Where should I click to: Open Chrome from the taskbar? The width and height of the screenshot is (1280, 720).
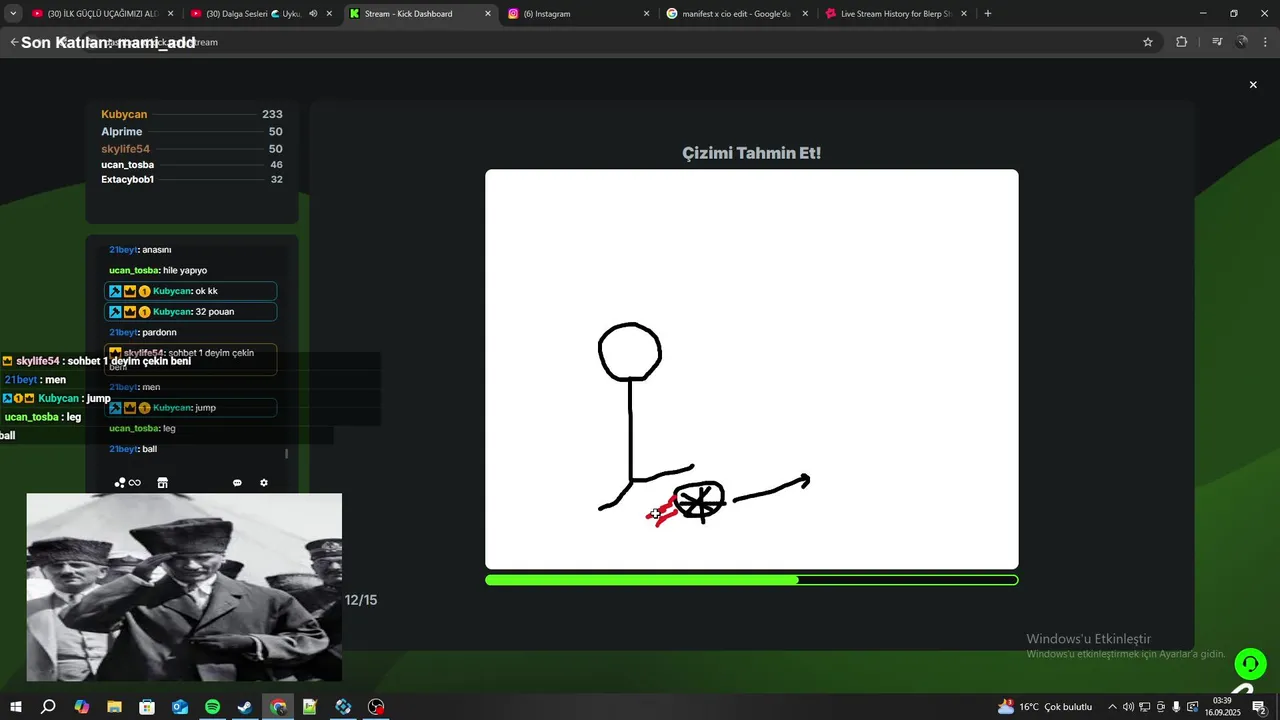pyautogui.click(x=278, y=707)
